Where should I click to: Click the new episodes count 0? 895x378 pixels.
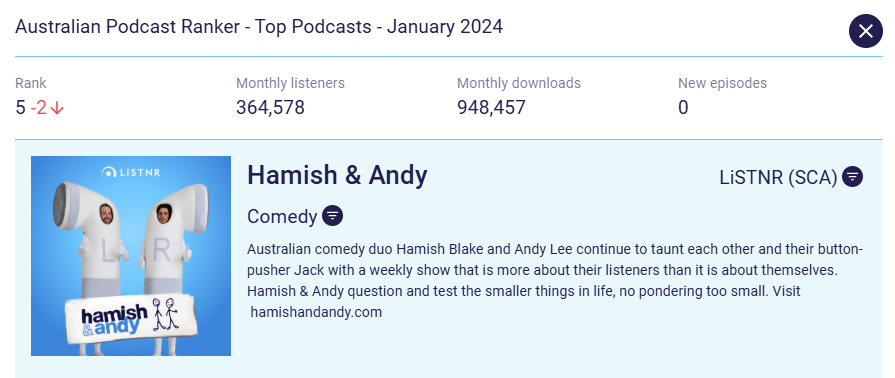click(x=683, y=107)
